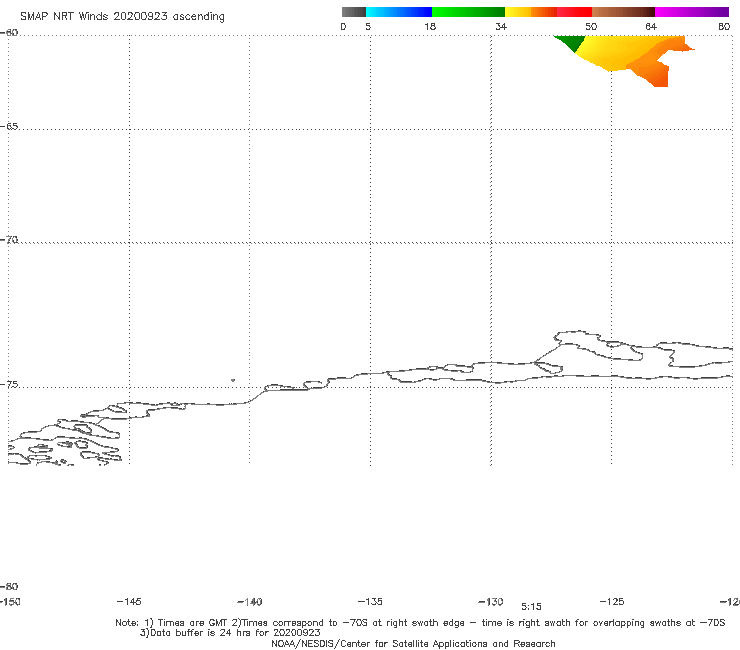This screenshot has height=650, width=740.
Task: Click the 'Data buffer is 24 hrs' note line
Action: pyautogui.click(x=230, y=633)
